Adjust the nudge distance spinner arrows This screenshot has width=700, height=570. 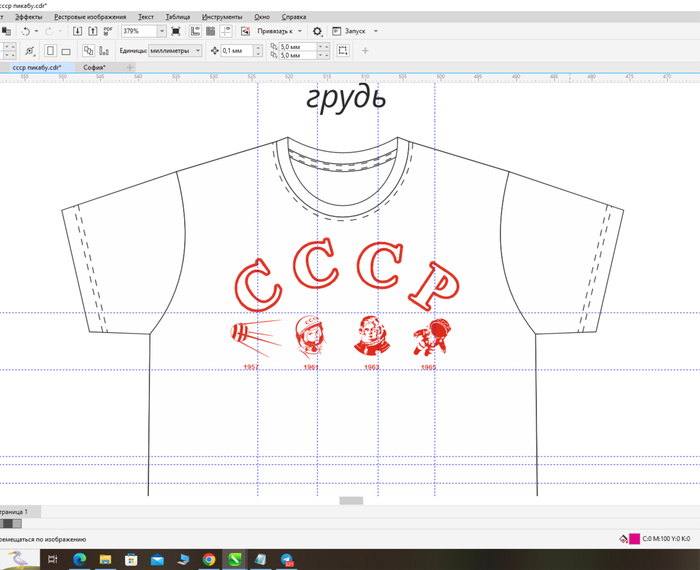click(258, 51)
